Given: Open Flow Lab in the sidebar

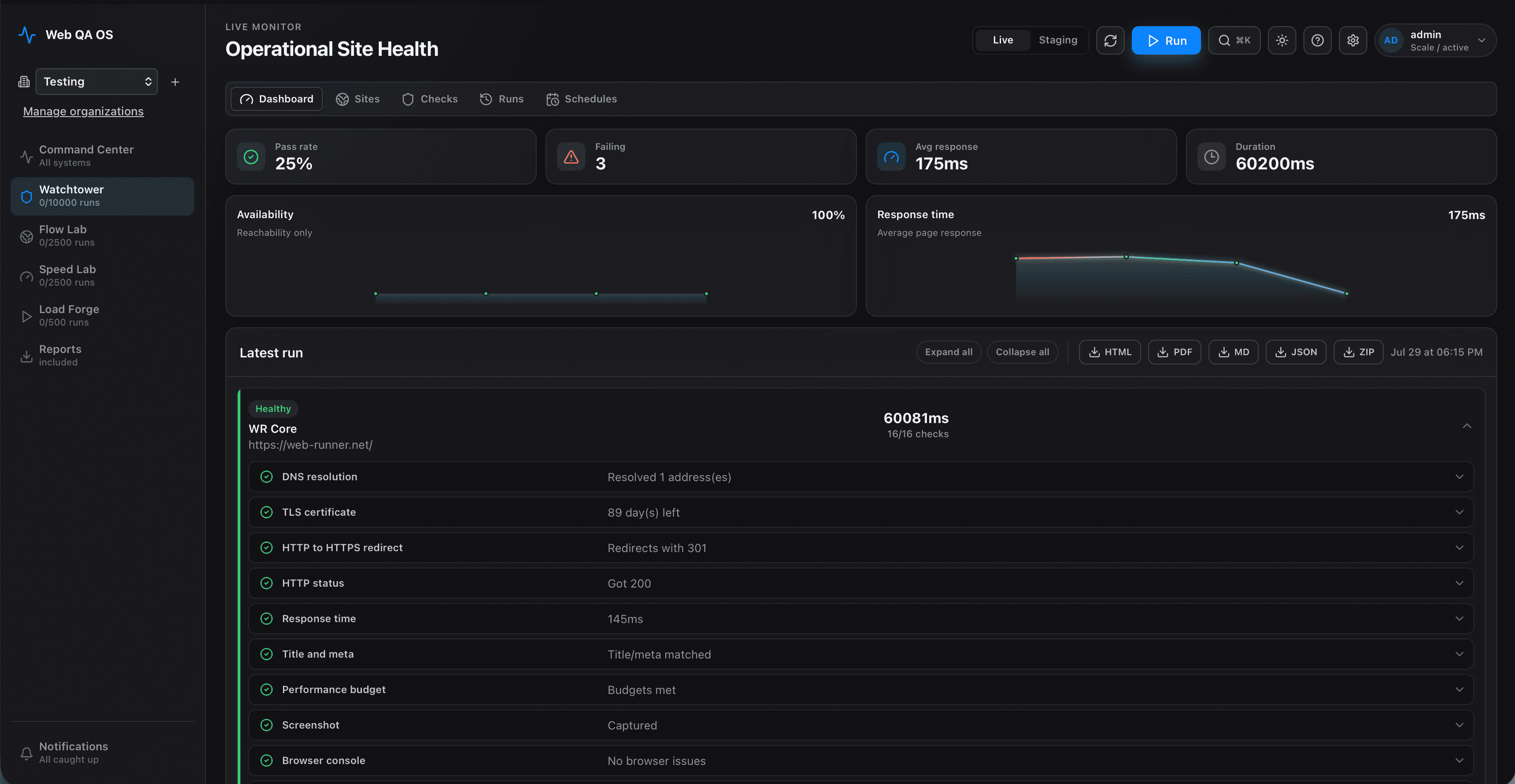Looking at the screenshot, I should 102,236.
